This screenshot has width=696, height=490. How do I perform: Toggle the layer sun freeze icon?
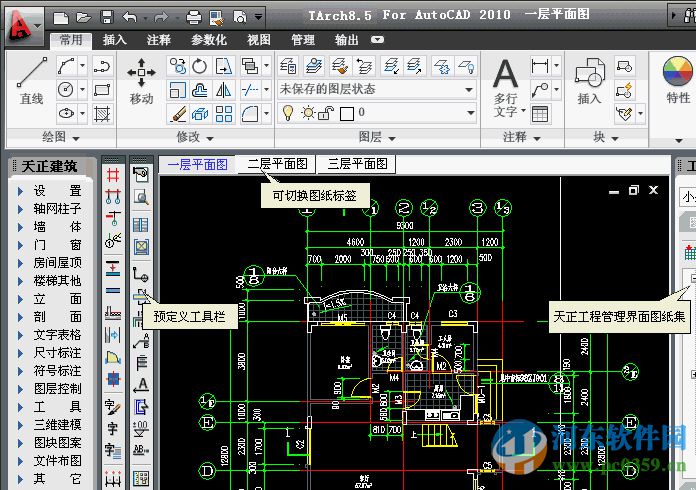[x=307, y=113]
